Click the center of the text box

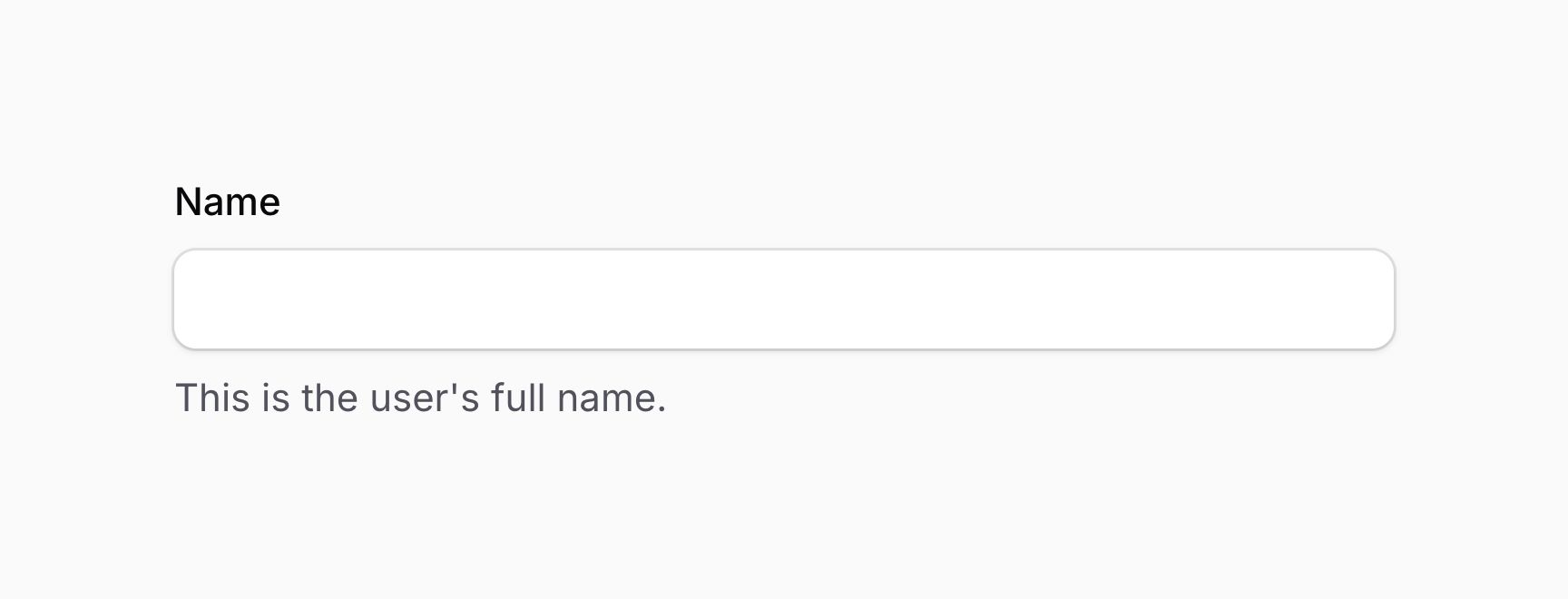click(783, 299)
